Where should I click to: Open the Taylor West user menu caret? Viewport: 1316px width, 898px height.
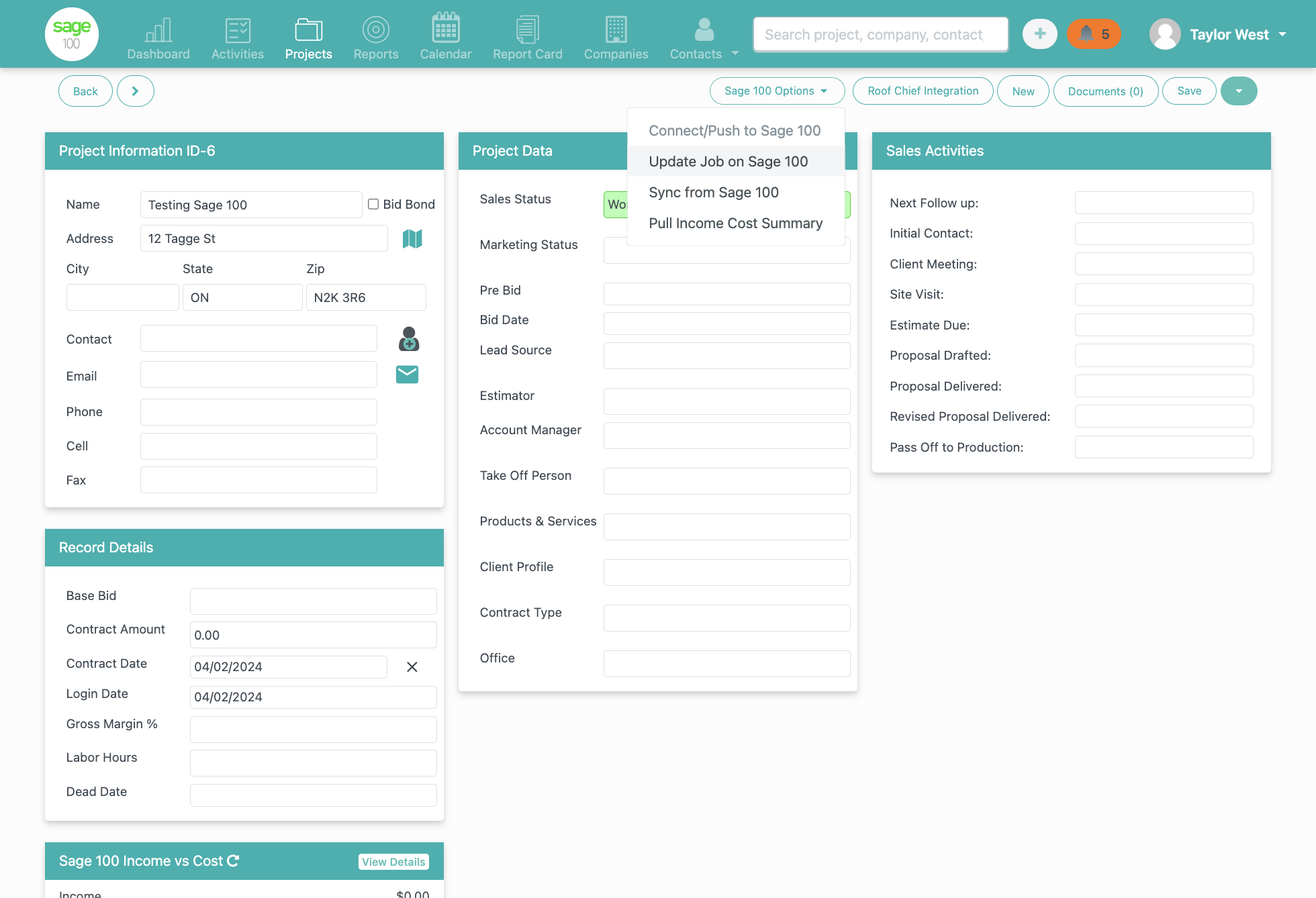point(1282,34)
